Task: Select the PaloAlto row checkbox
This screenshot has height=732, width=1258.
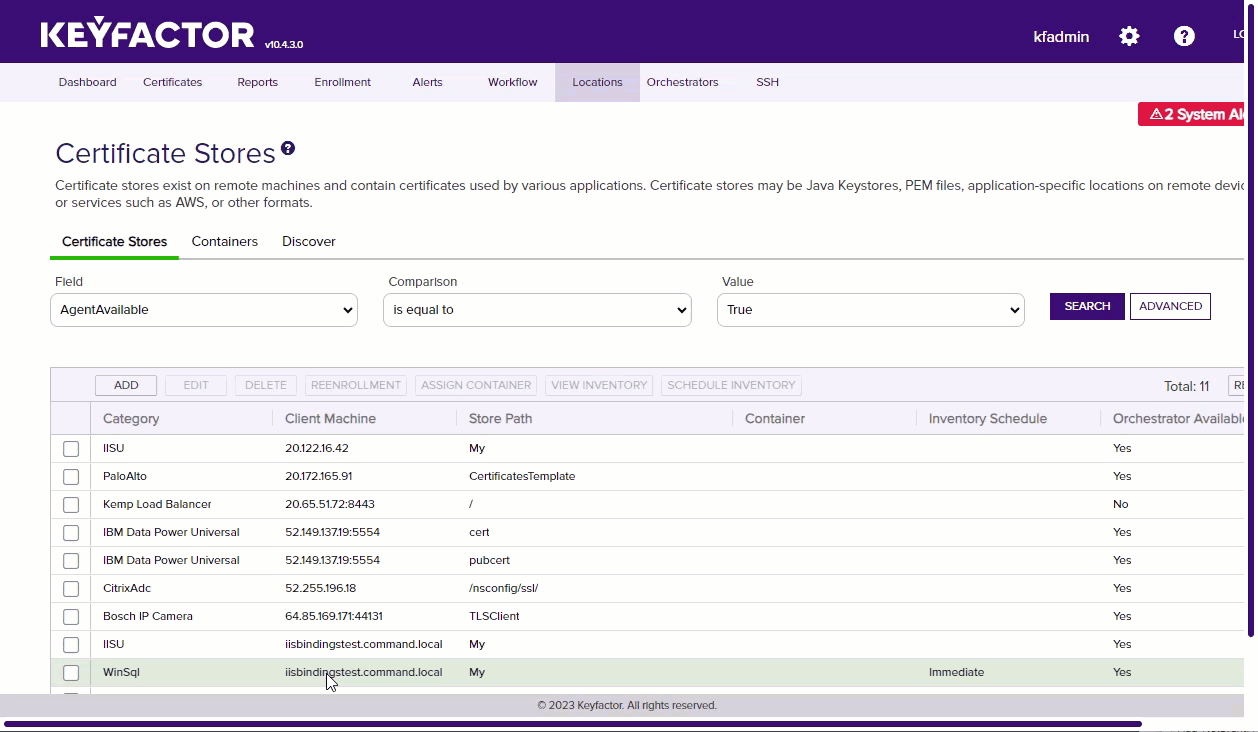Action: tap(71, 477)
